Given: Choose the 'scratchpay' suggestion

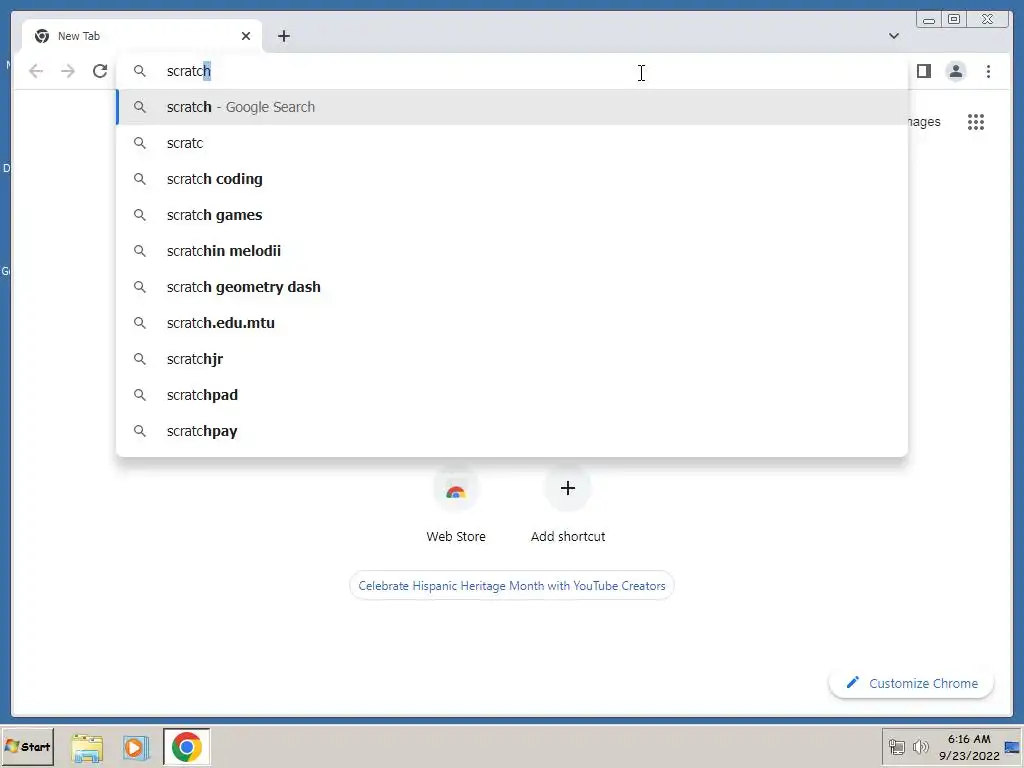Looking at the screenshot, I should pos(512,430).
